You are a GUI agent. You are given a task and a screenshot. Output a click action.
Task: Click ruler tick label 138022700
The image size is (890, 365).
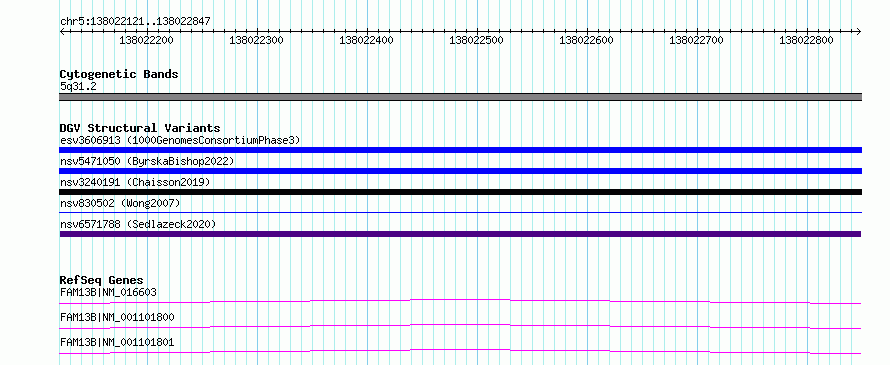[x=696, y=40]
